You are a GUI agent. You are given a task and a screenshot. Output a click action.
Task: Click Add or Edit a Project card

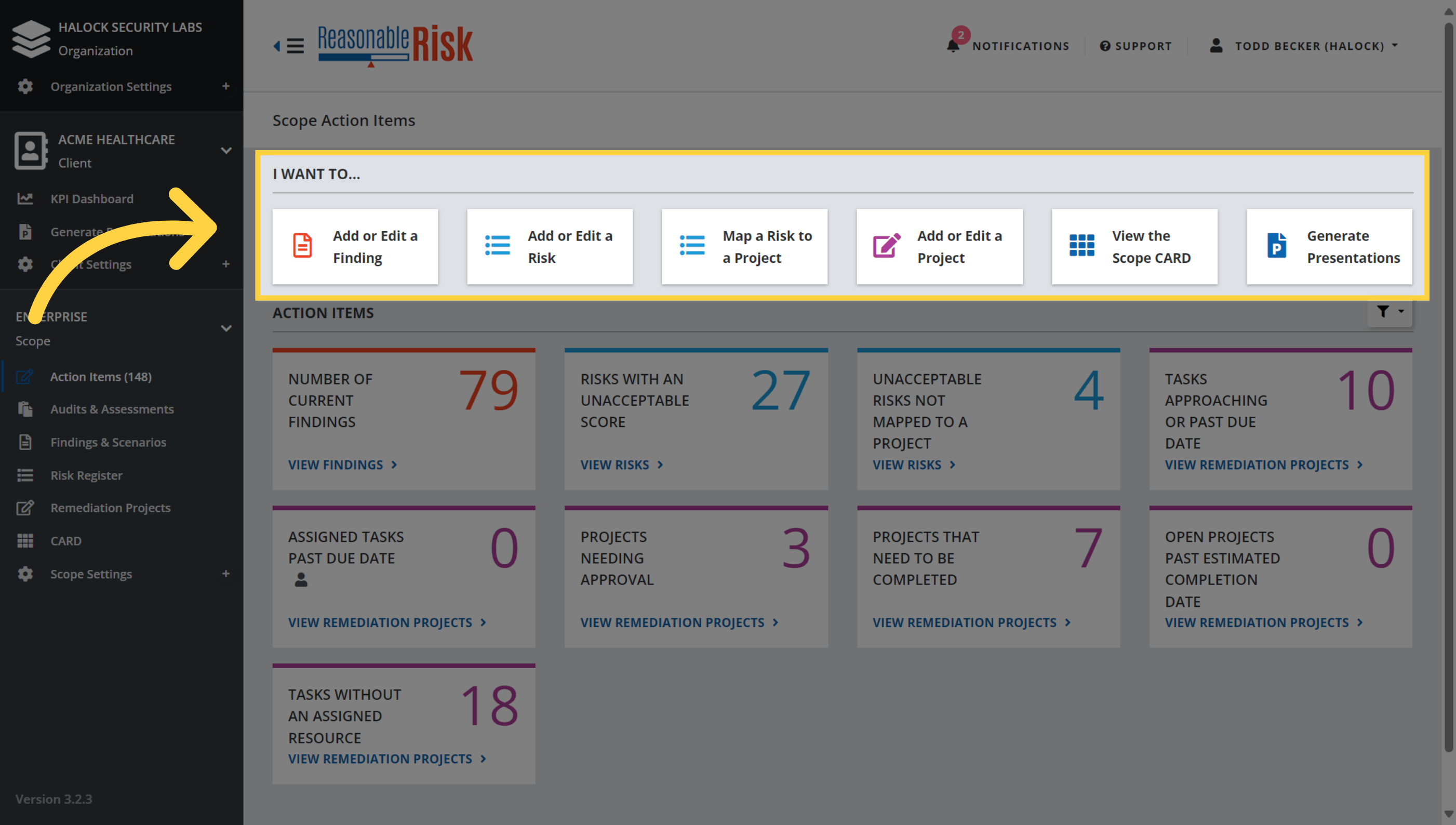939,246
